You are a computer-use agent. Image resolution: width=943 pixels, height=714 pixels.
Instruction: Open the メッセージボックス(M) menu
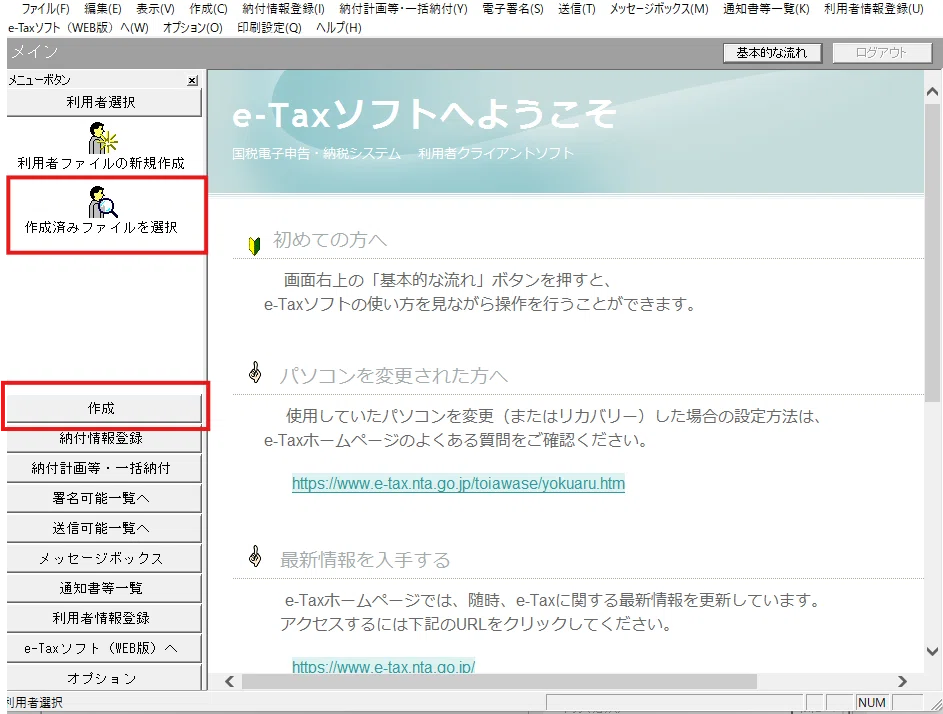click(659, 9)
